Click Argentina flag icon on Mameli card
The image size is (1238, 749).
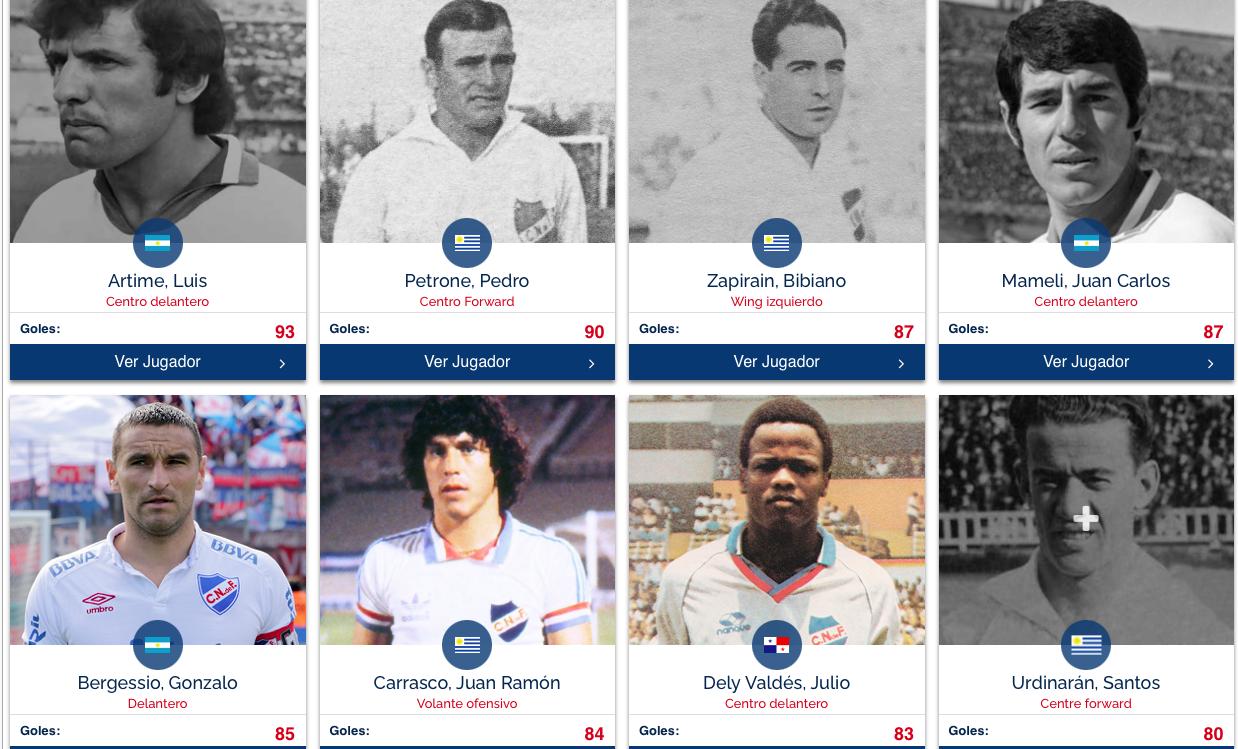[1086, 243]
